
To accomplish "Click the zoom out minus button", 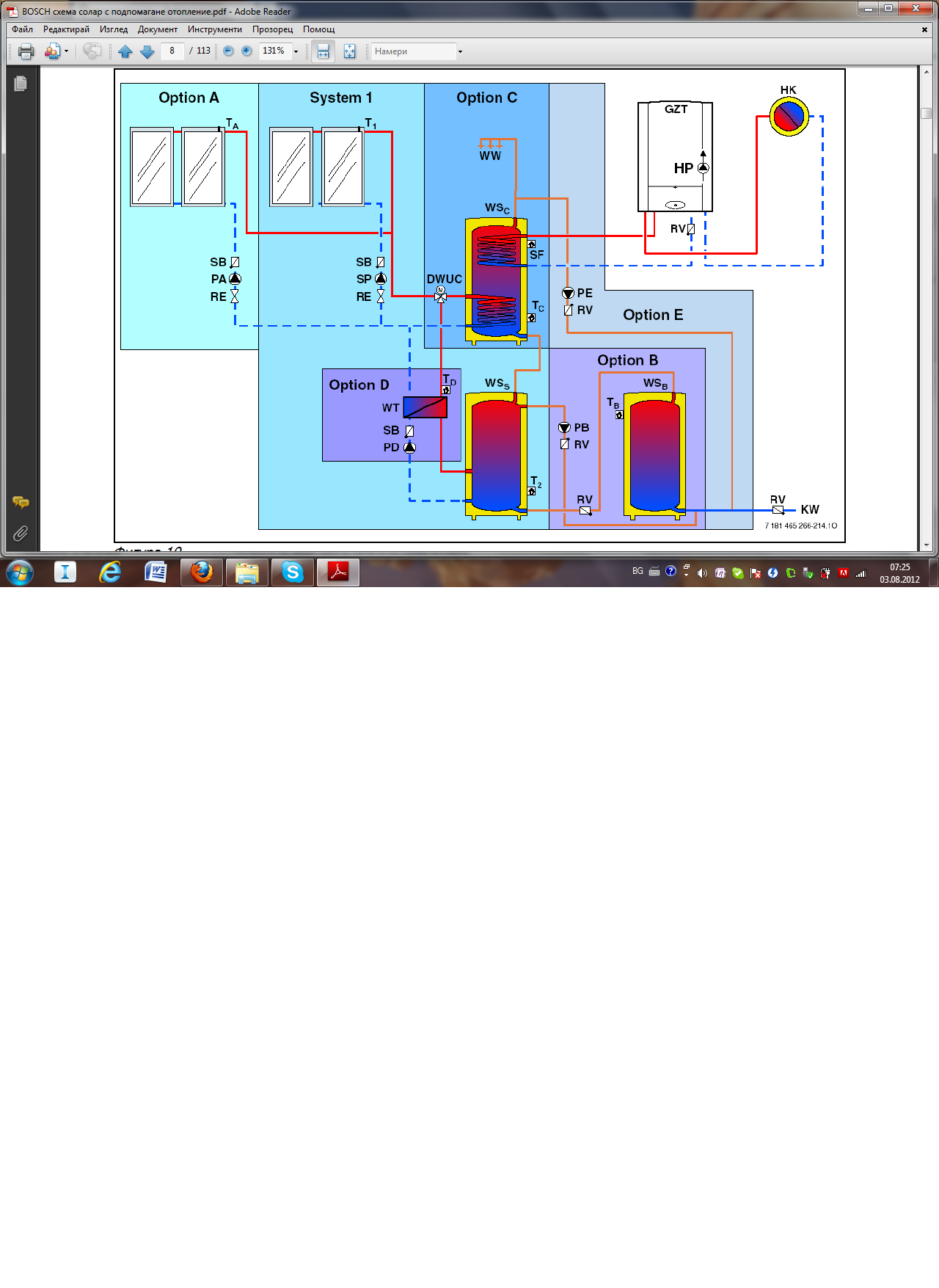I will (x=228, y=51).
